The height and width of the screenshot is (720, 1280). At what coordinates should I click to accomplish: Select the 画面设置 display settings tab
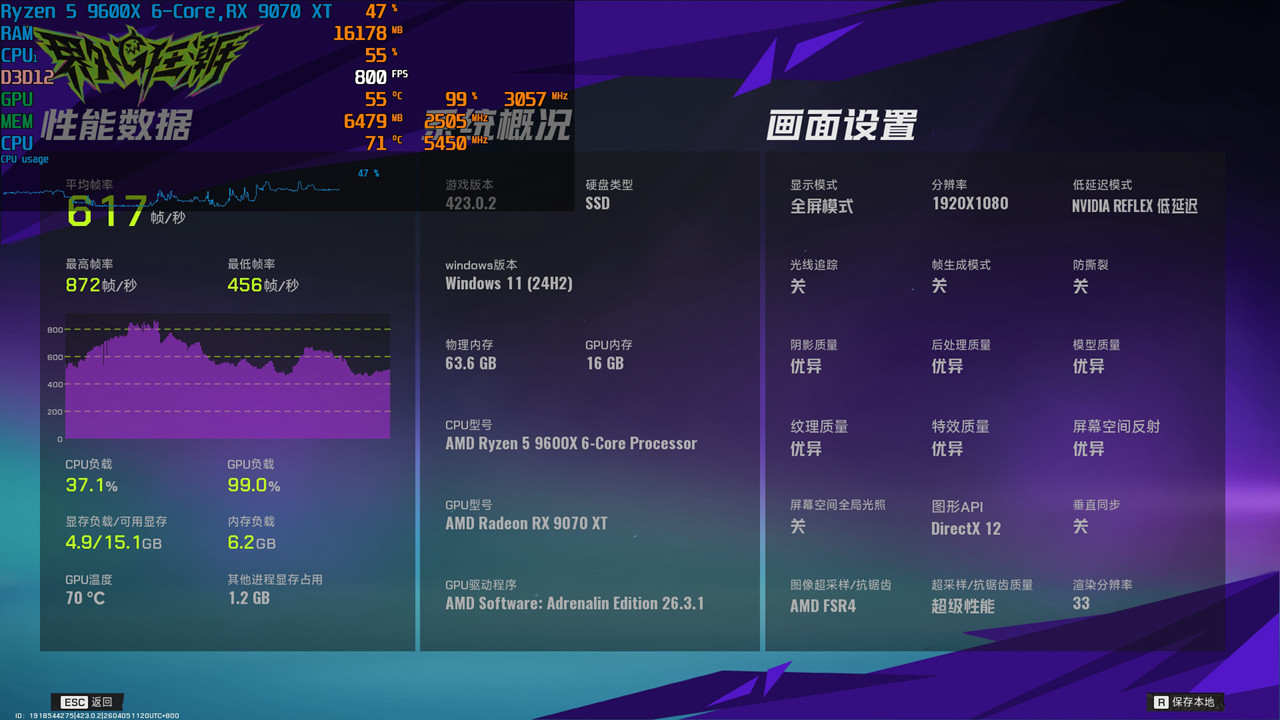tap(845, 125)
